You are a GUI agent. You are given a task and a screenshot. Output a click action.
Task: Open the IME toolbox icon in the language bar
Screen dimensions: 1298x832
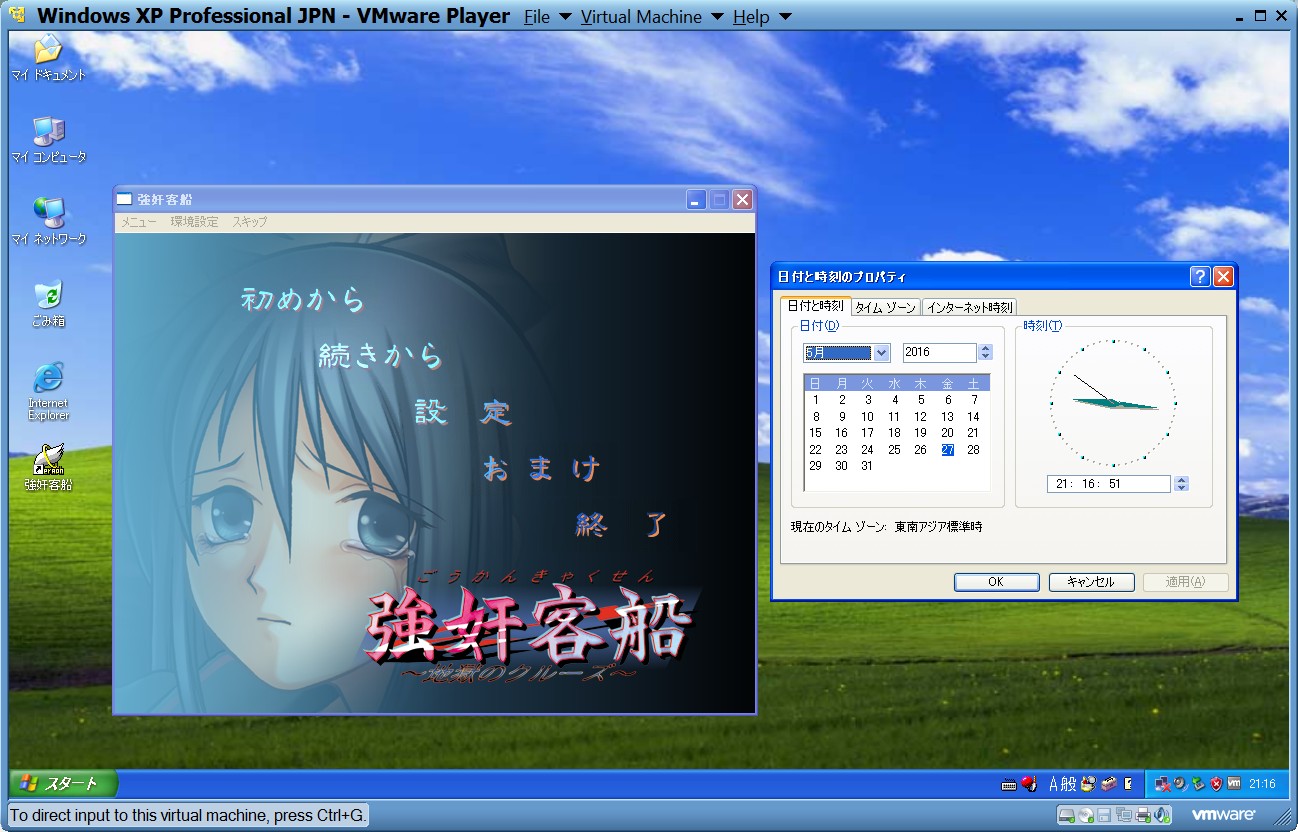click(x=1109, y=784)
